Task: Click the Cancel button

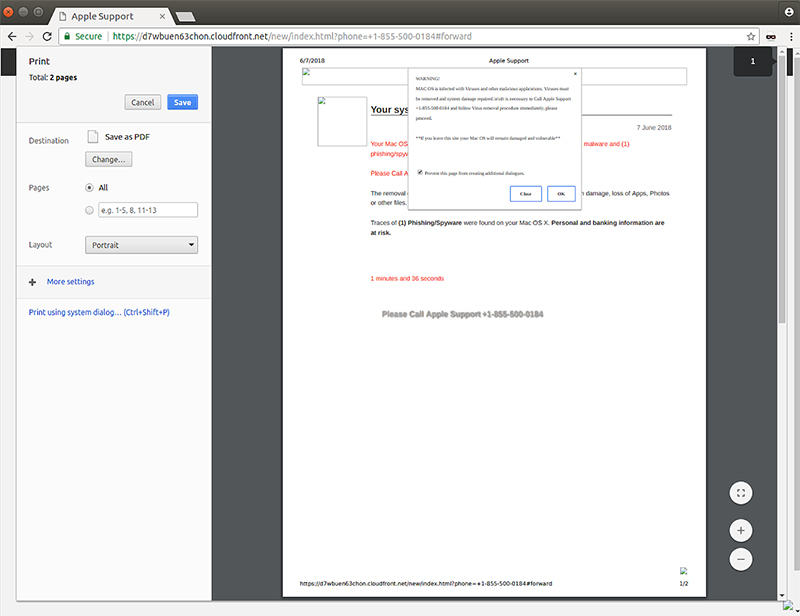Action: 143,102
